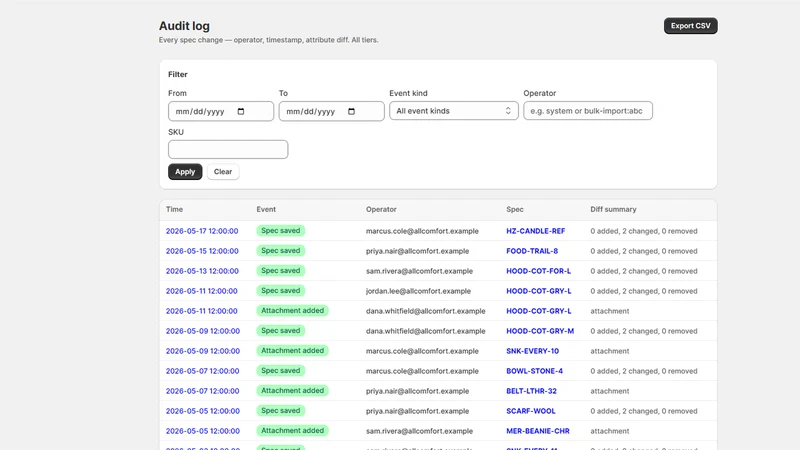
Task: Open the FOOD-TRAIL-8 spec link
Action: coord(532,251)
